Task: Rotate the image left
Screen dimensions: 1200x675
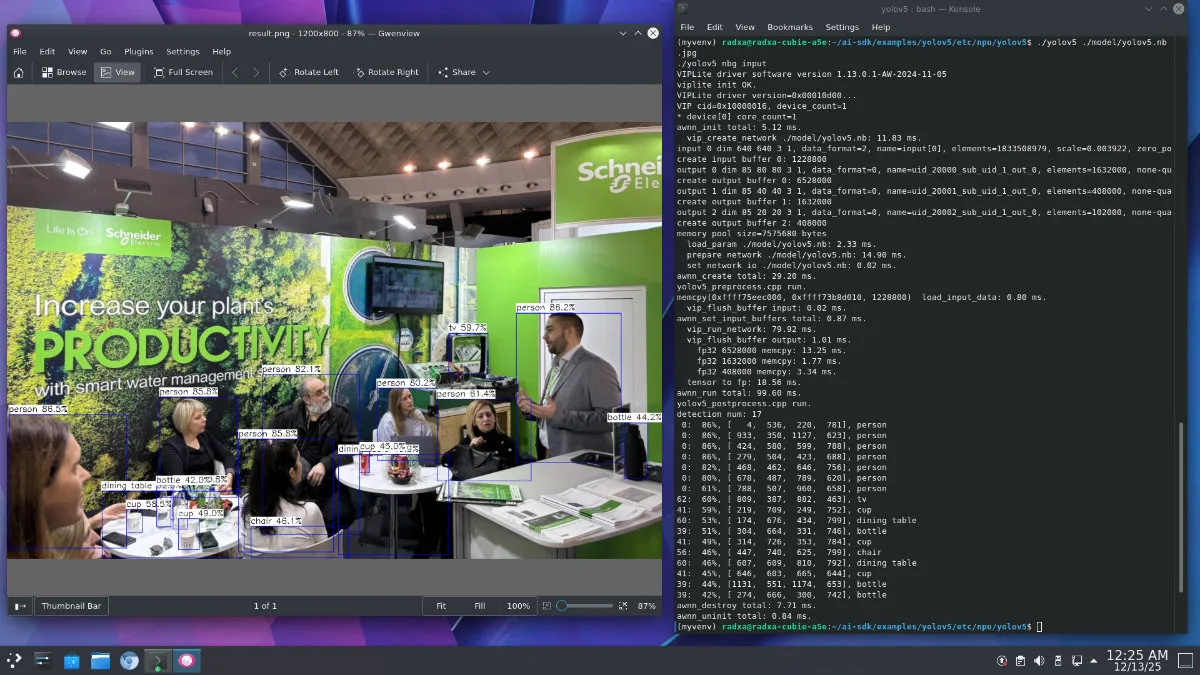Action: (x=308, y=72)
